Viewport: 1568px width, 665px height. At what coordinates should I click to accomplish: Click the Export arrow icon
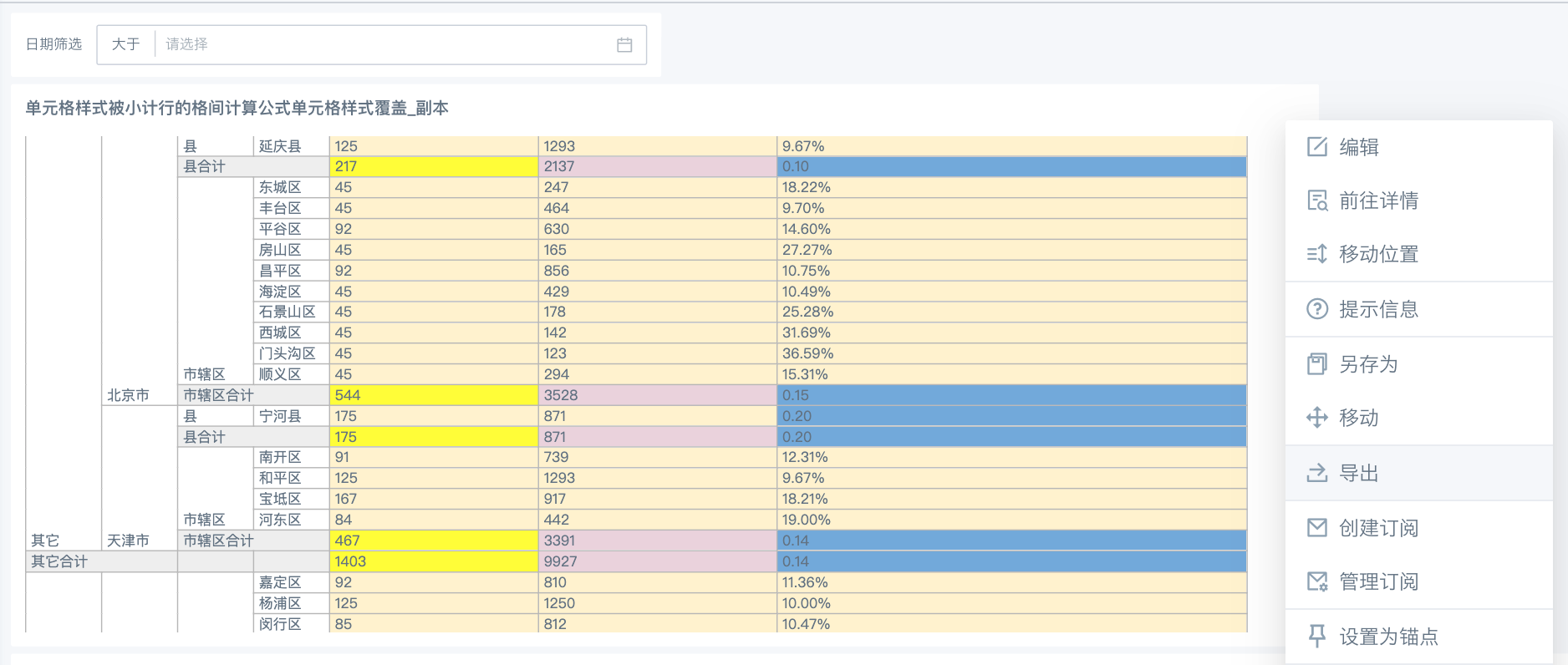(x=1316, y=473)
